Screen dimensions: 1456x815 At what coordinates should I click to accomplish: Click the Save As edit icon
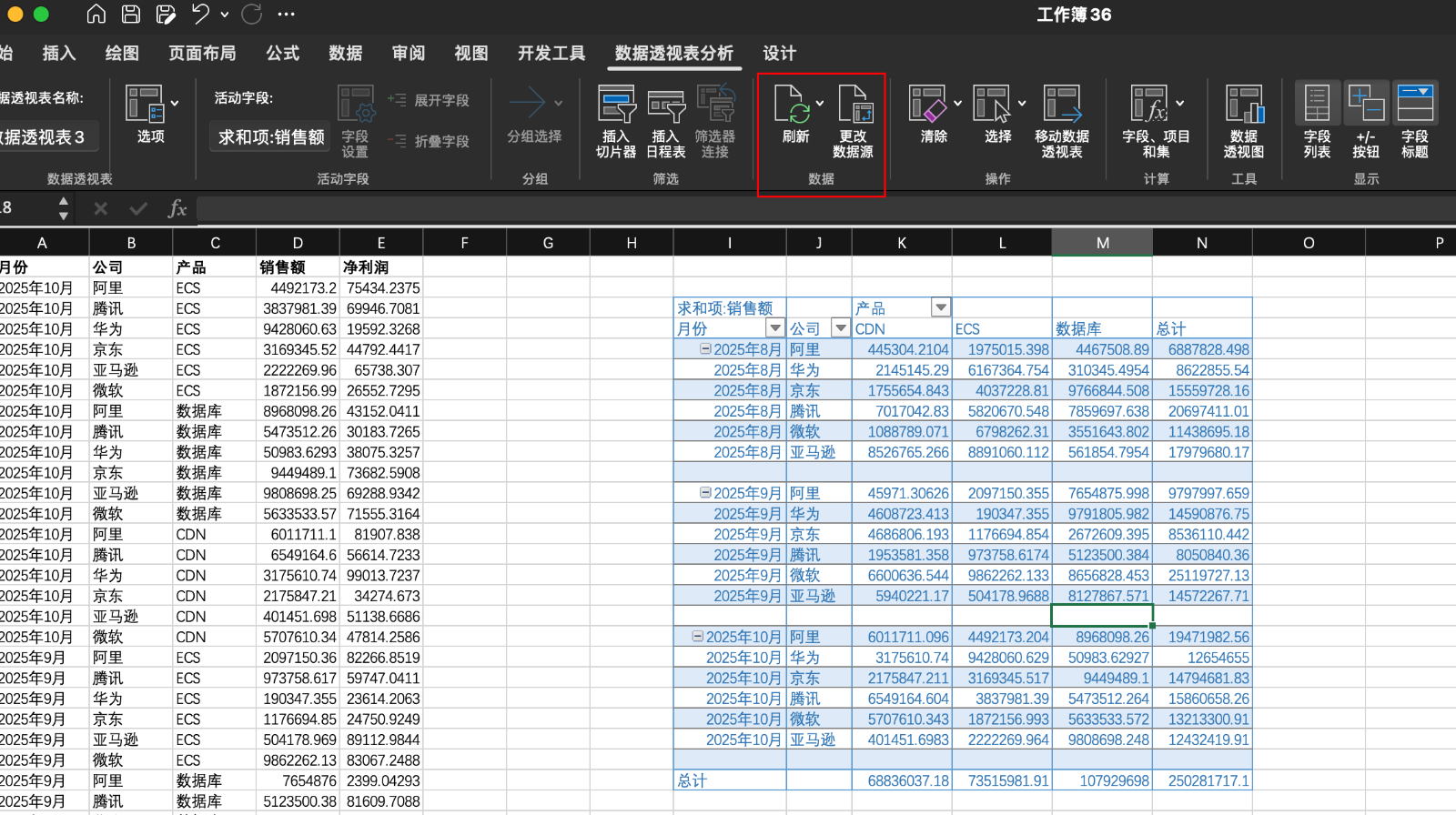click(166, 14)
